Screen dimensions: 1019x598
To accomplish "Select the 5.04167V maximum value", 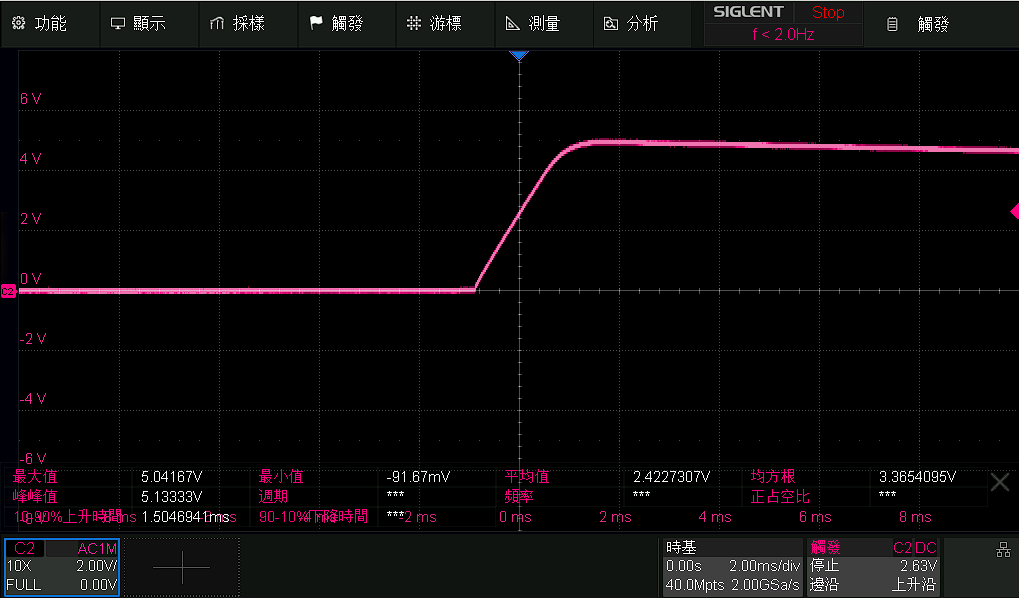I will tap(172, 477).
